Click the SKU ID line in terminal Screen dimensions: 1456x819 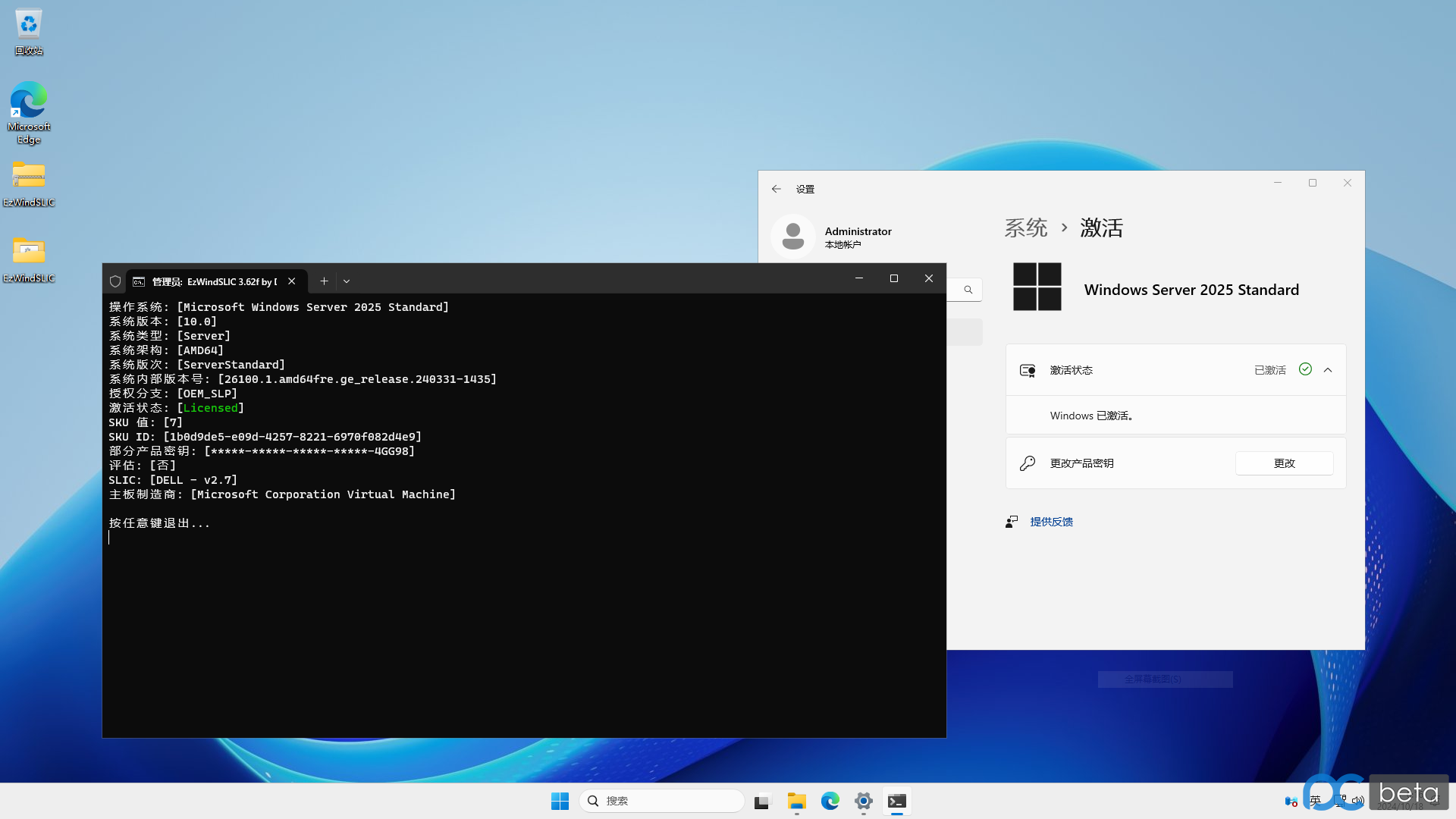pyautogui.click(x=265, y=437)
